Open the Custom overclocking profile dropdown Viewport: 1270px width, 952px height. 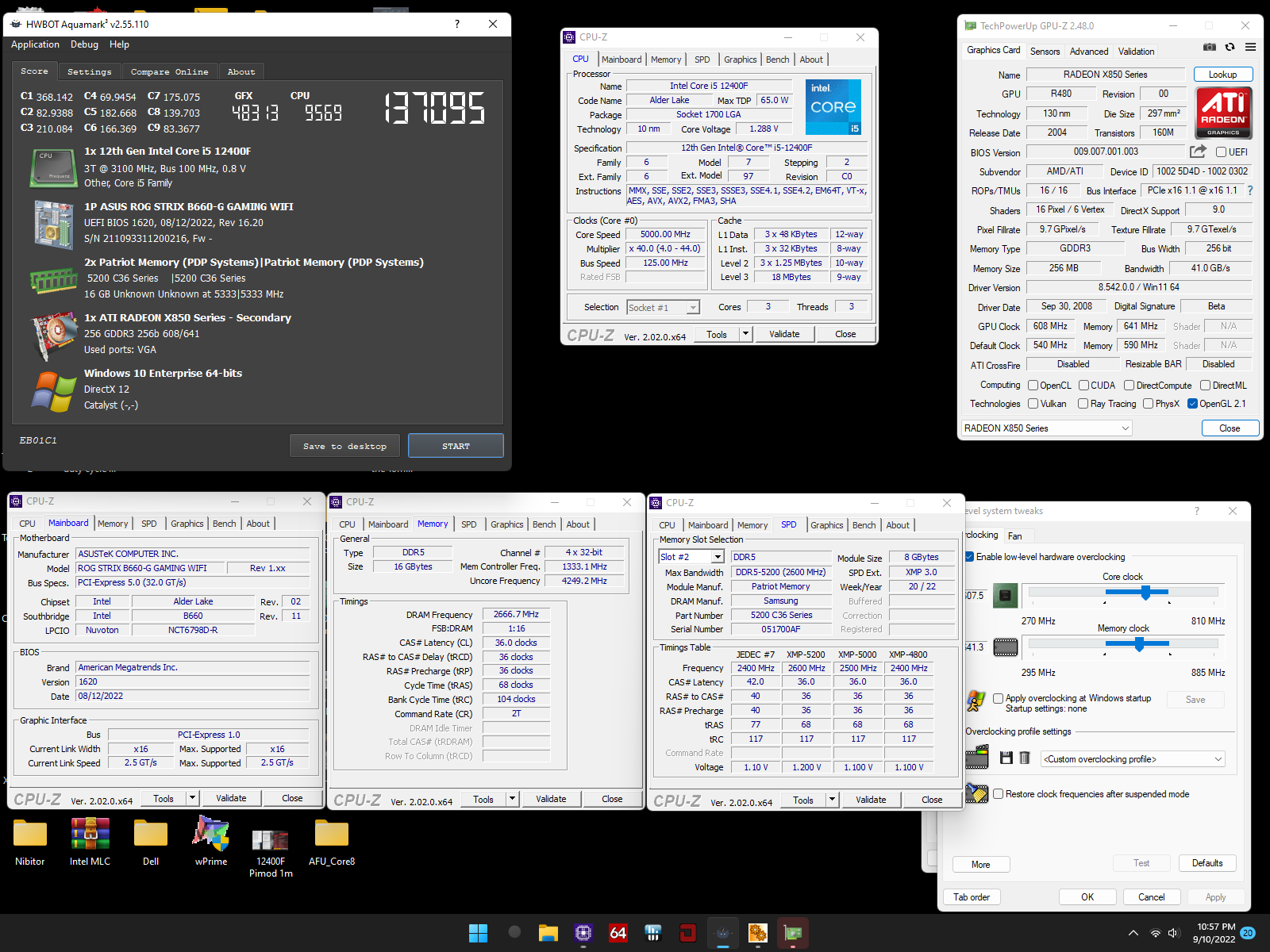(x=1133, y=759)
